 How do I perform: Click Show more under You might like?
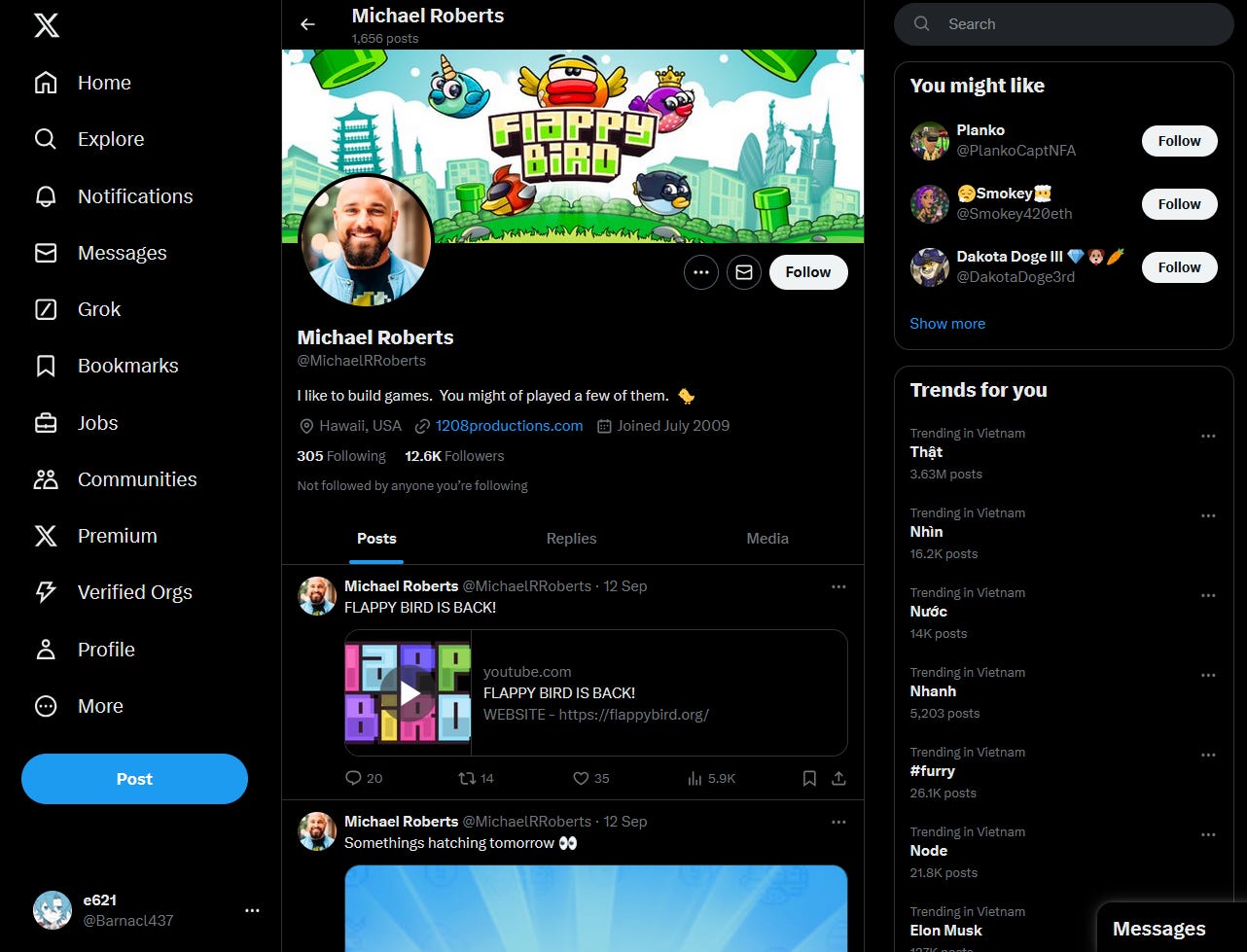947,324
